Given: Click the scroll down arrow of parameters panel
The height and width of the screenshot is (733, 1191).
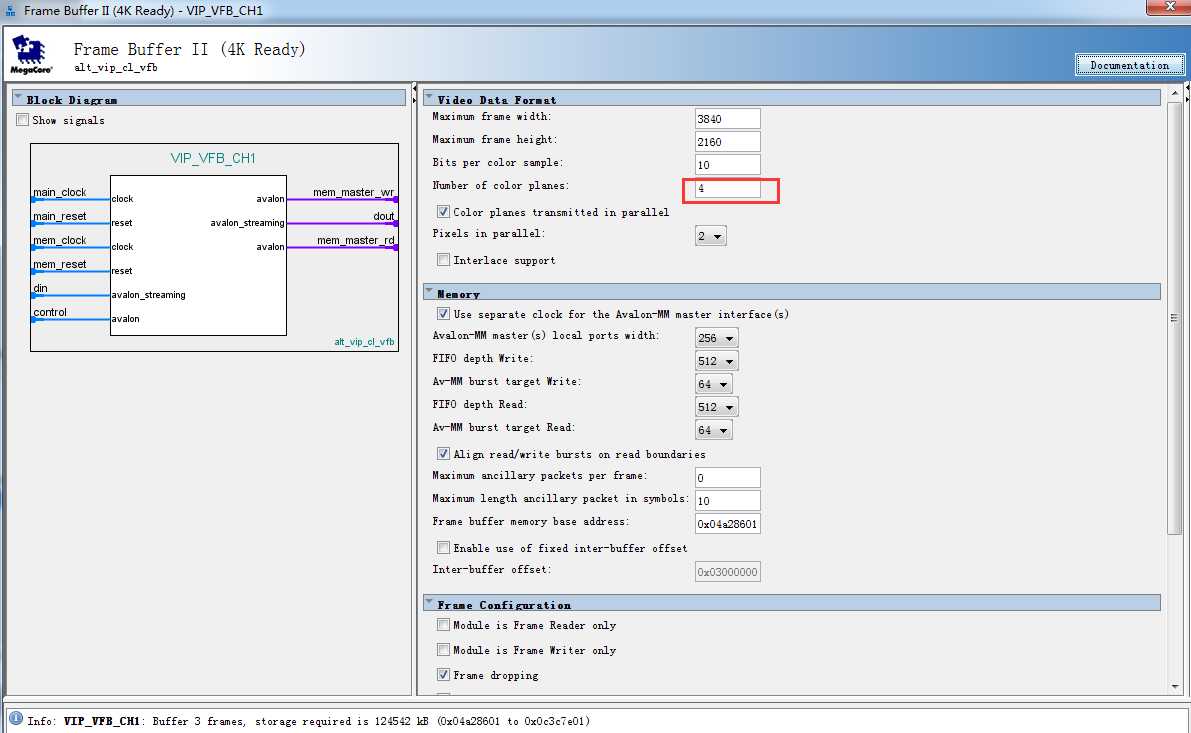Looking at the screenshot, I should click(x=1175, y=686).
